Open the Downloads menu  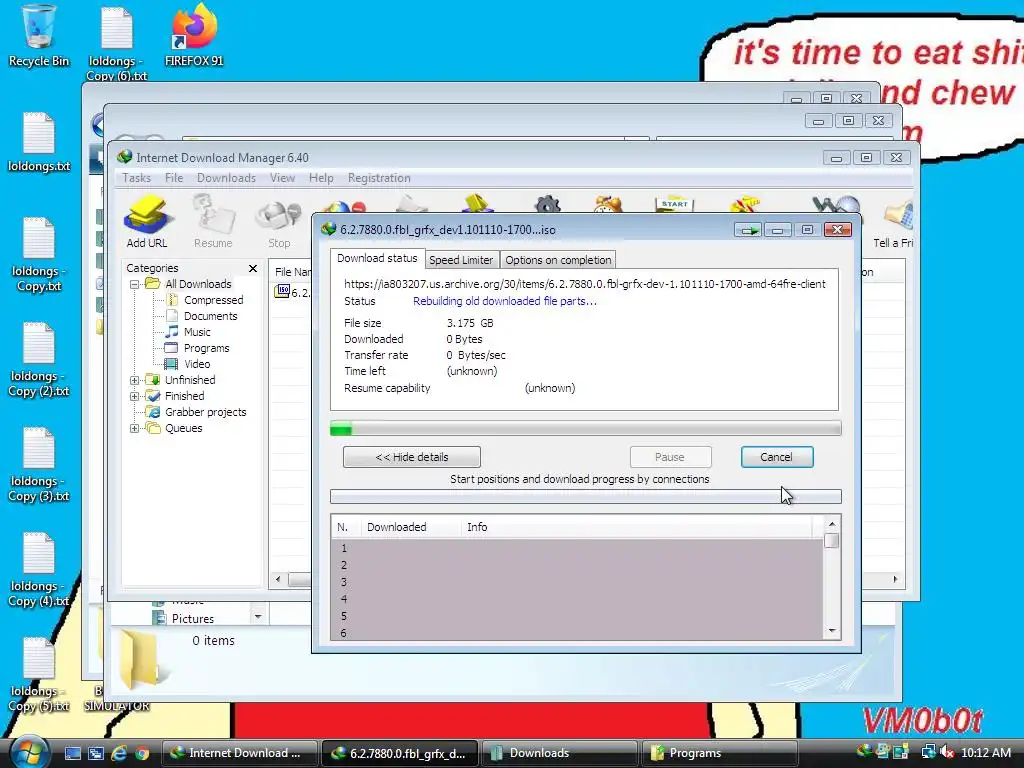tap(226, 178)
